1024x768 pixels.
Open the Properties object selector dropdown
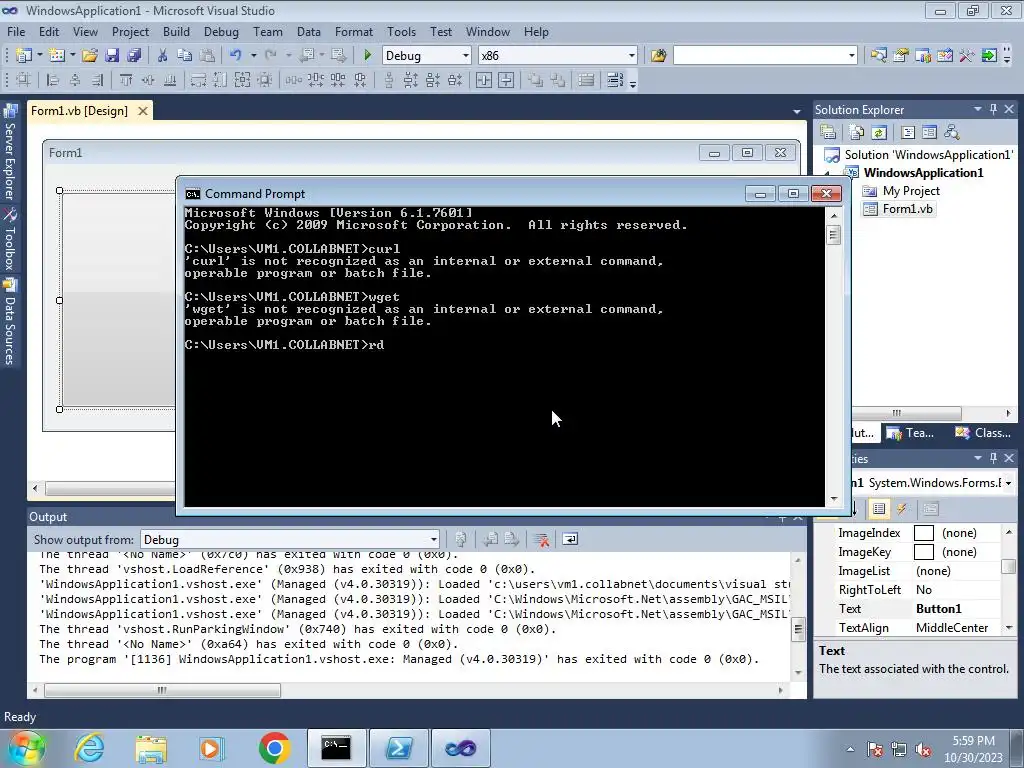coord(1009,483)
